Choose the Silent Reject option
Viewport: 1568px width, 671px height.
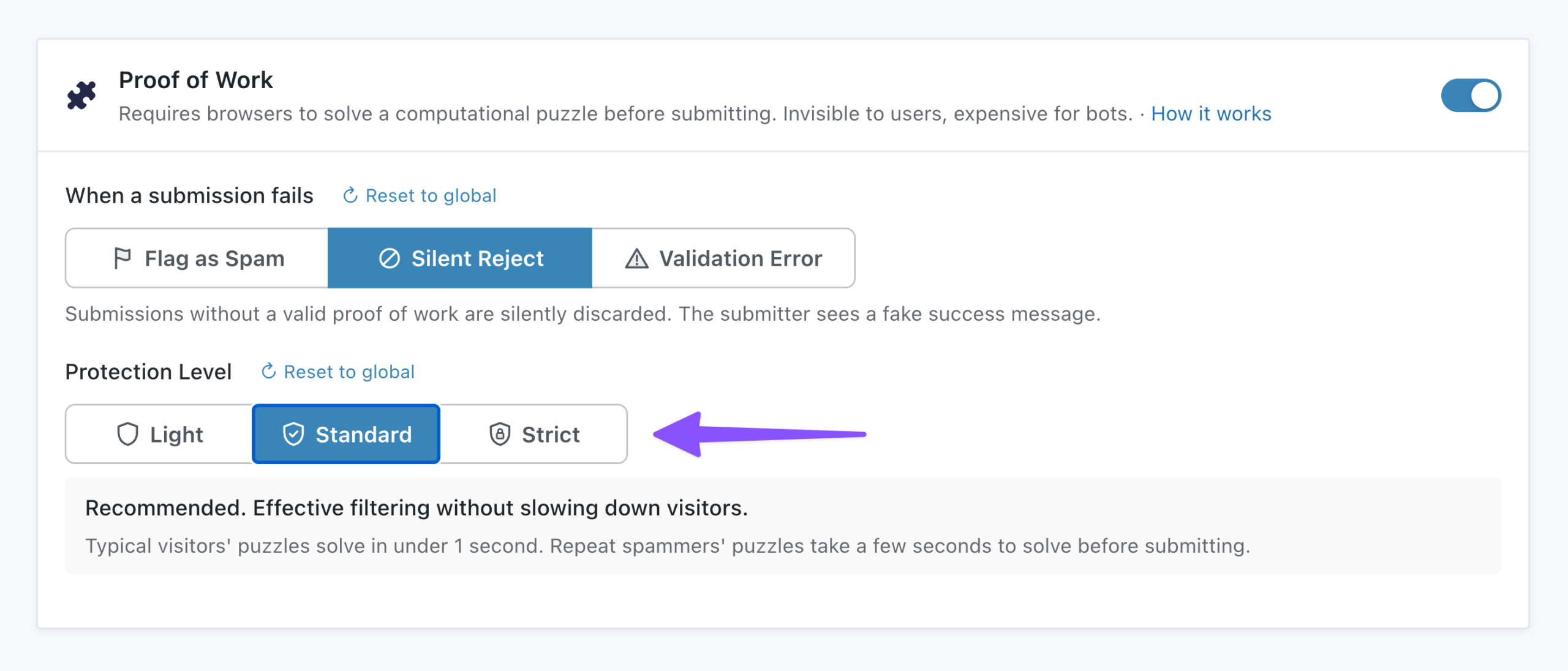(460, 258)
